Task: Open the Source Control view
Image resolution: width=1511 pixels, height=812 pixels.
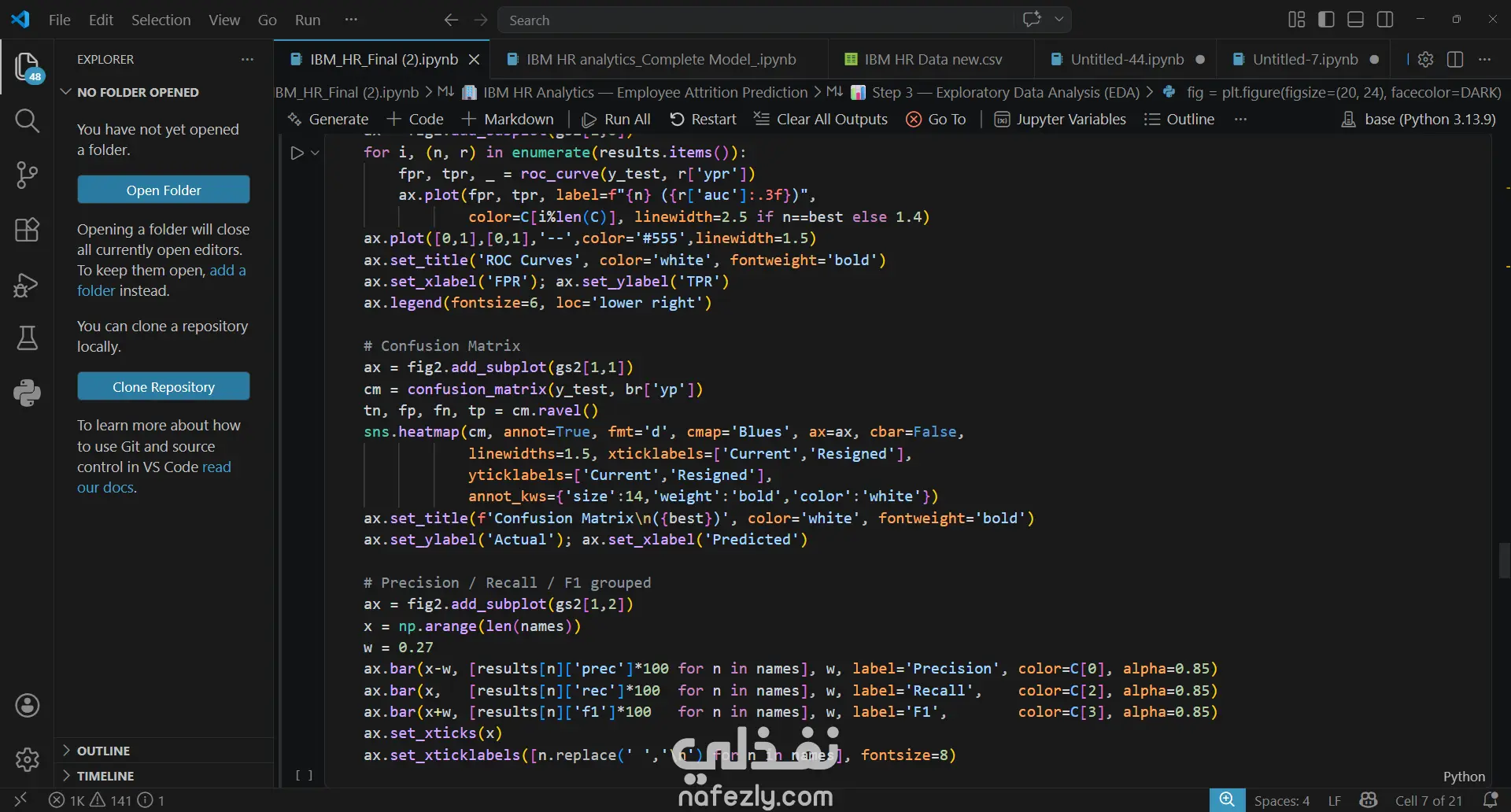Action: click(x=28, y=175)
